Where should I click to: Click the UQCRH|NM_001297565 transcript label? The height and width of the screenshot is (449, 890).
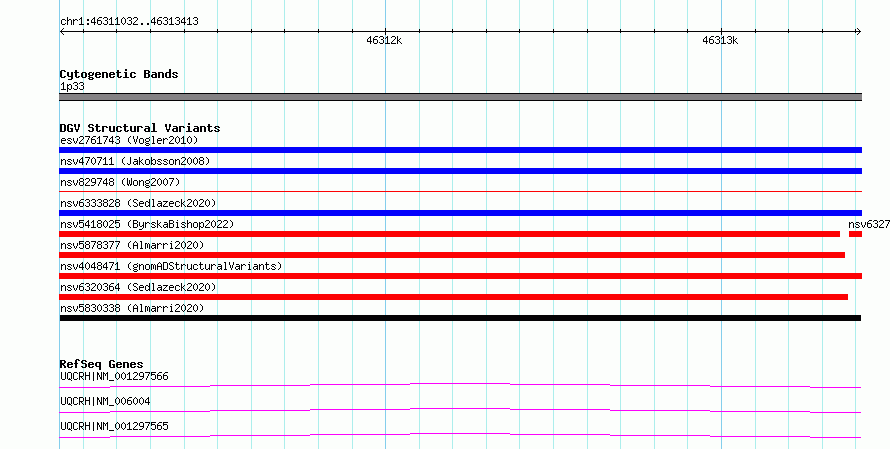(x=114, y=426)
